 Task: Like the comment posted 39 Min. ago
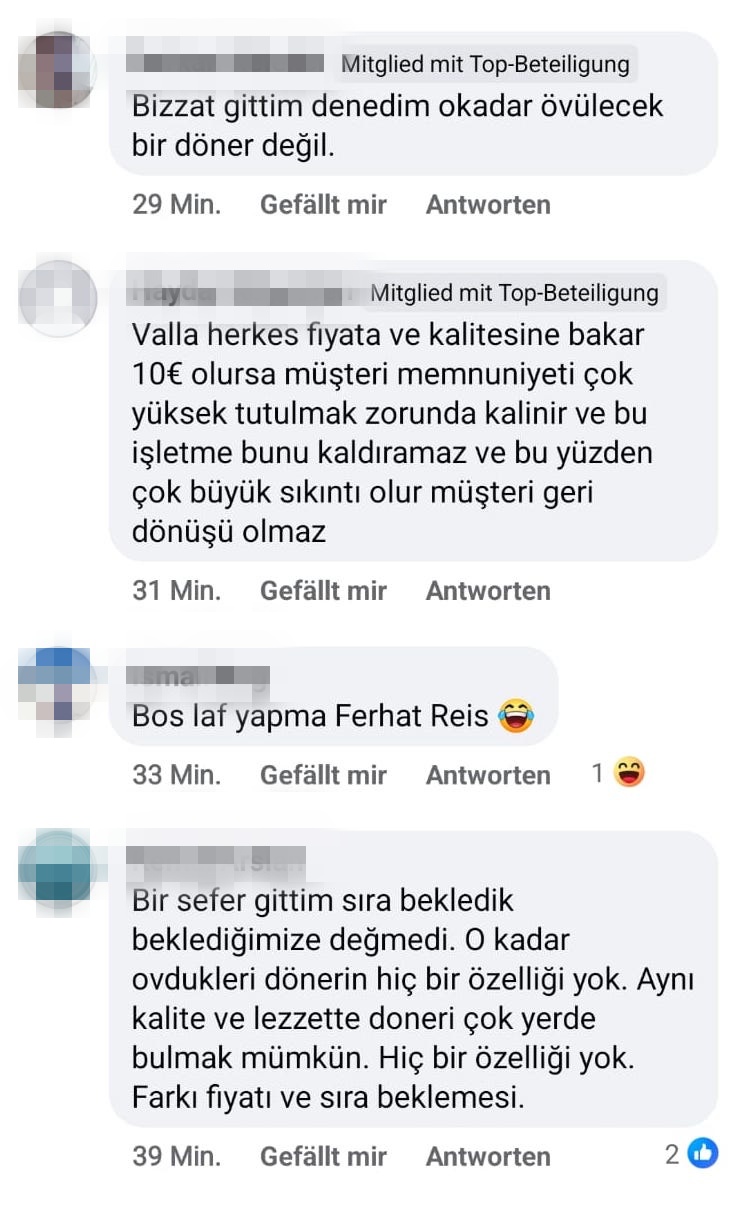pos(323,1157)
